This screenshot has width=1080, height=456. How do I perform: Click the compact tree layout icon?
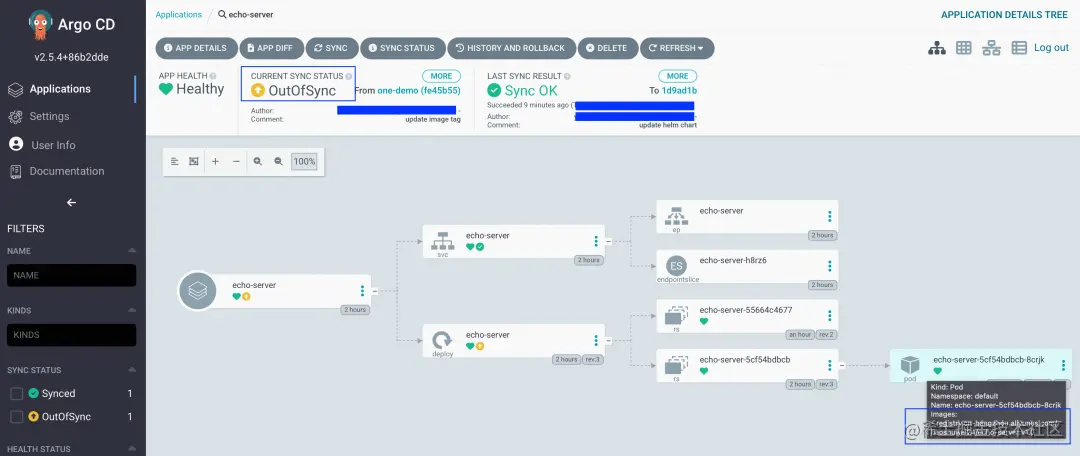174,161
